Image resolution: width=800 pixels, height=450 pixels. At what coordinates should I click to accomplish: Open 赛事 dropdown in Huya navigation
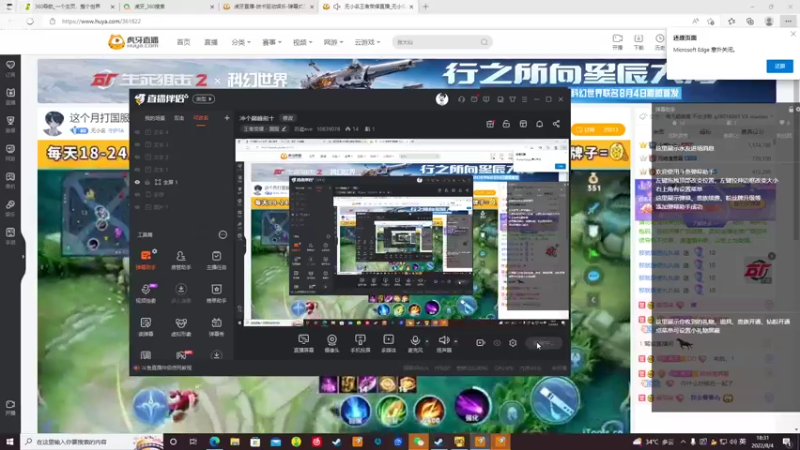point(271,42)
